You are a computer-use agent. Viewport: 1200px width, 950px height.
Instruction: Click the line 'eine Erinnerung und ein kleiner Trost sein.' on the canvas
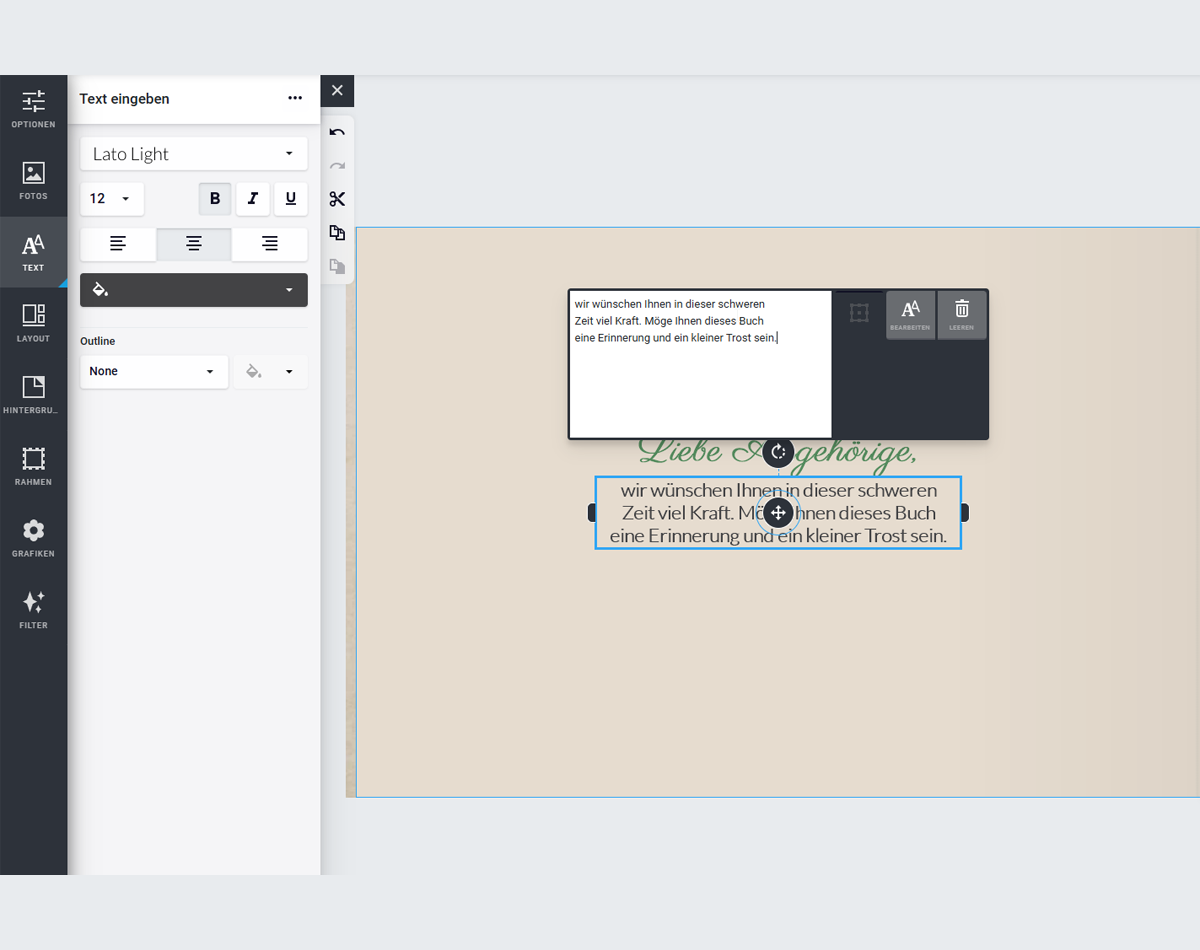pos(778,536)
